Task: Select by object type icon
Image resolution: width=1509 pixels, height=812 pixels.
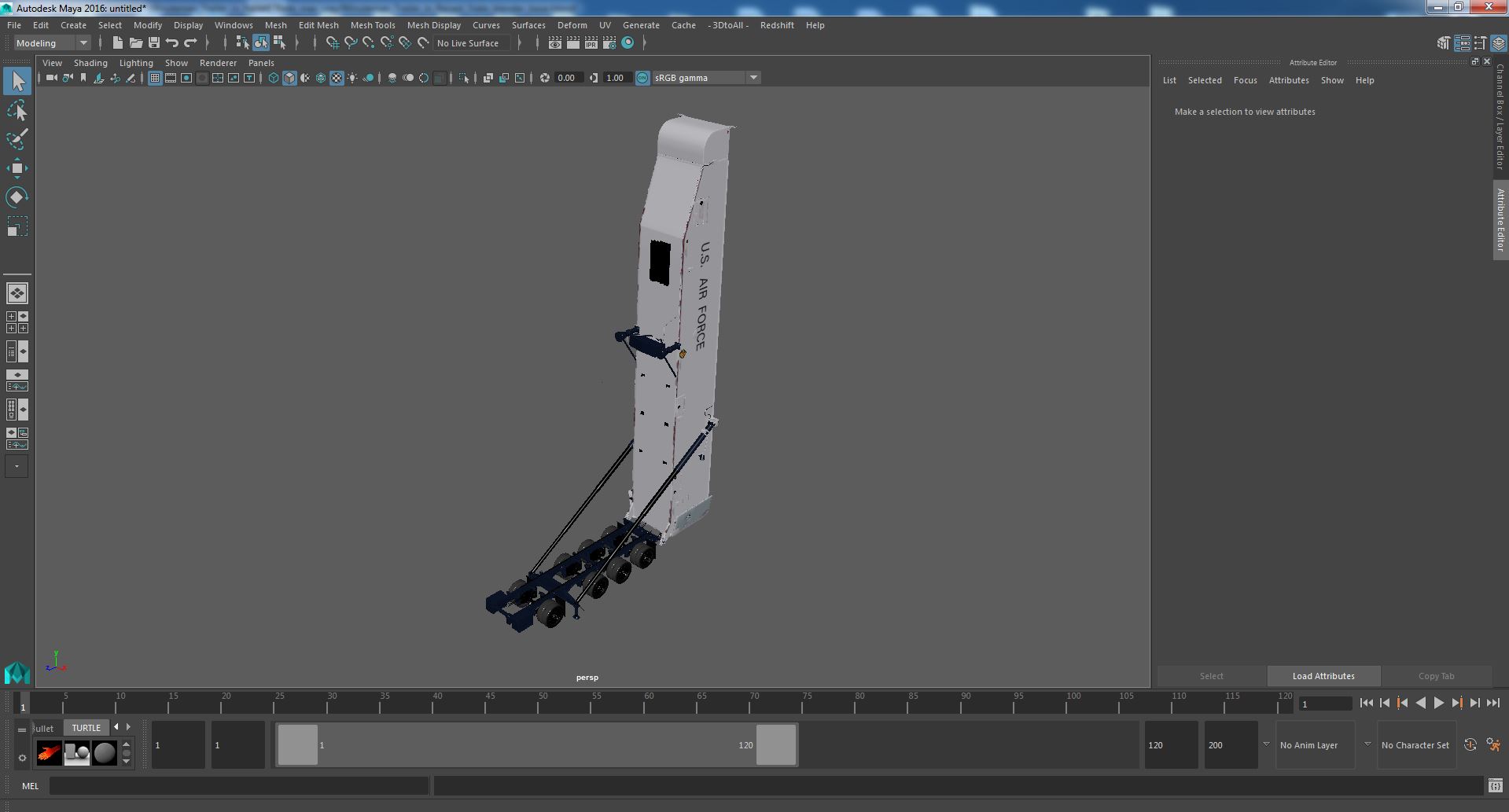Action: pos(261,43)
